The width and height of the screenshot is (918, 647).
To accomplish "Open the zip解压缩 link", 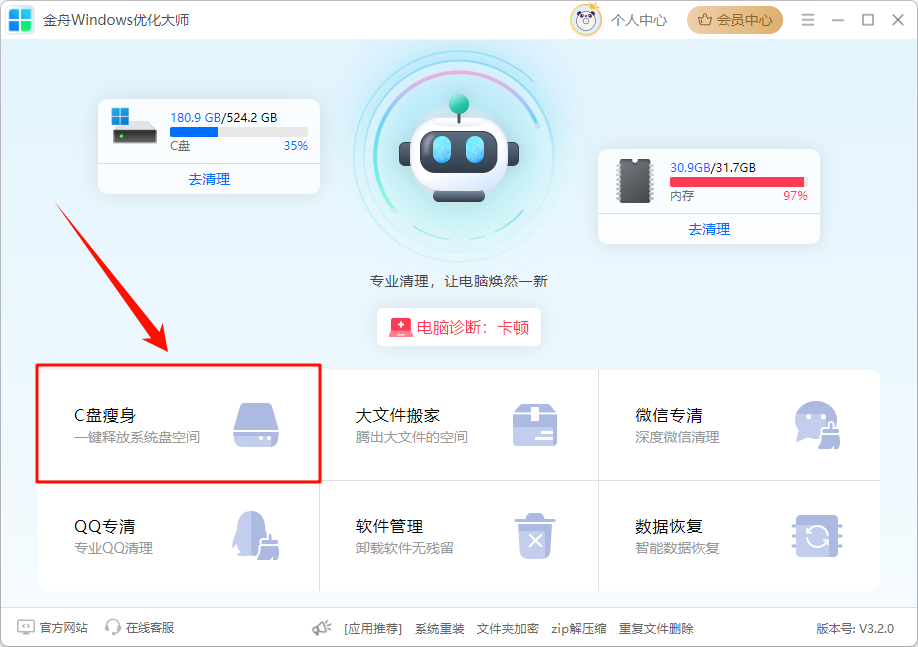I will pos(578,629).
